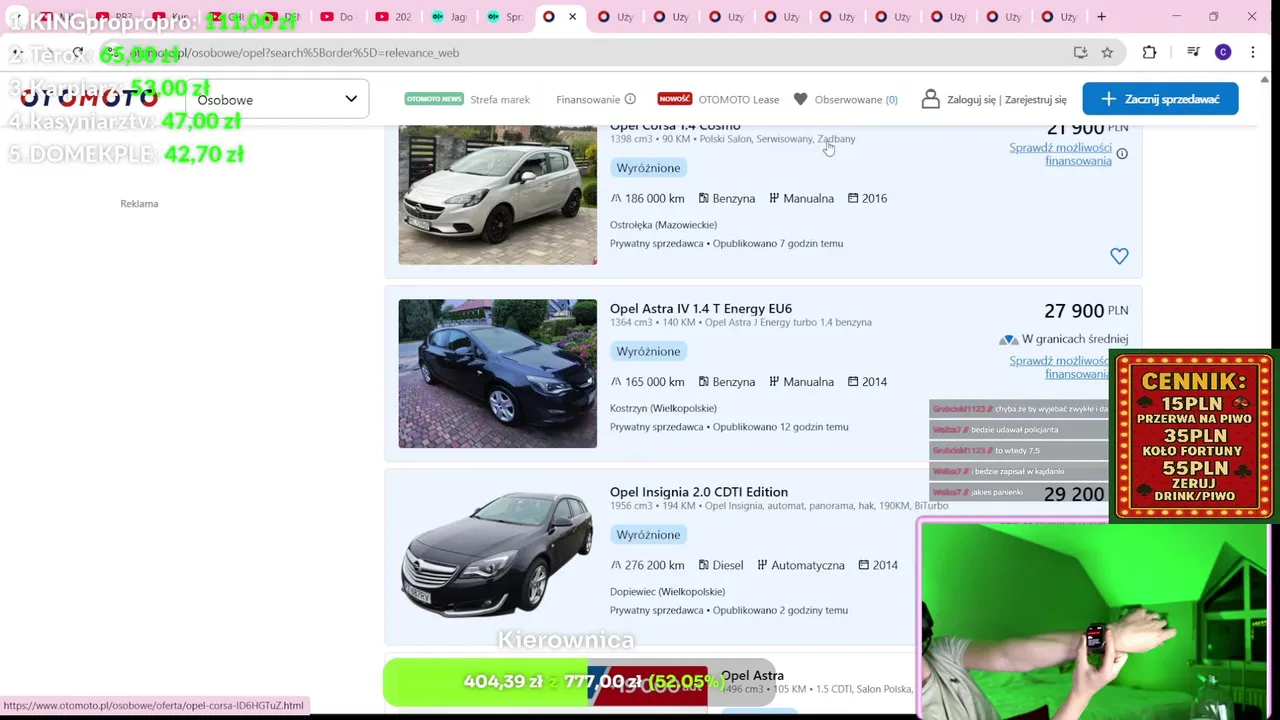Open Strefa marek link
Screen dimensions: 1280x720
pyautogui.click(x=500, y=99)
